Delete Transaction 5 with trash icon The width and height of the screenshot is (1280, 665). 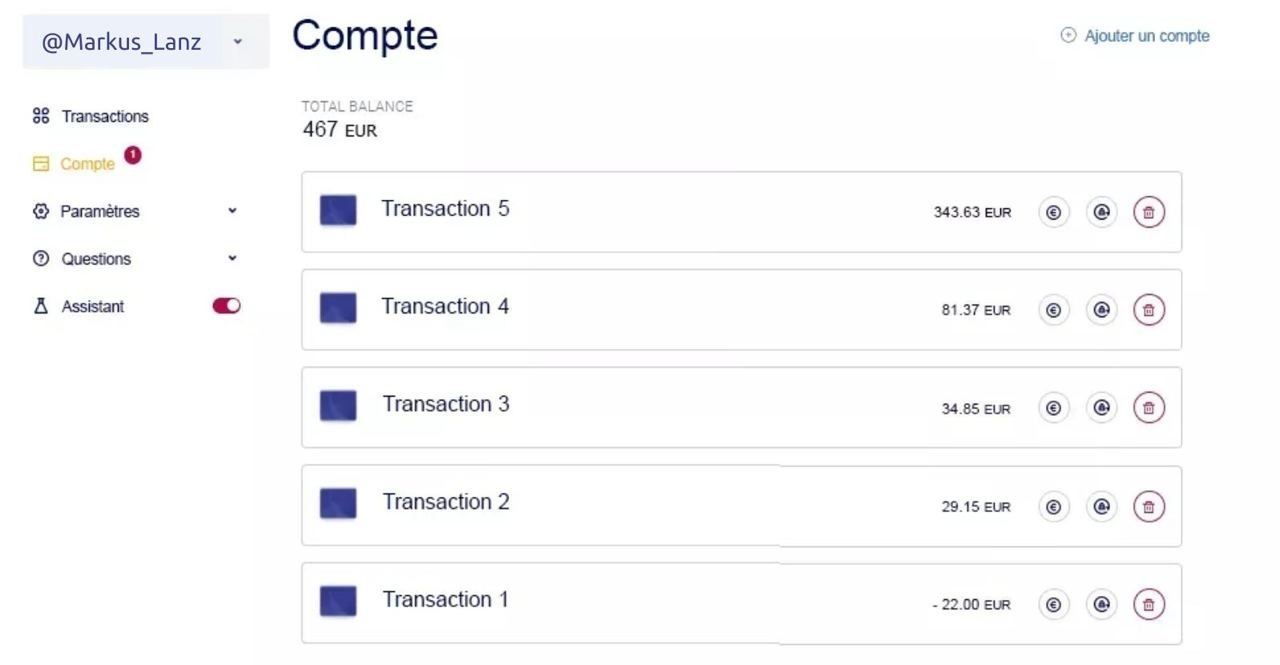click(x=1149, y=212)
